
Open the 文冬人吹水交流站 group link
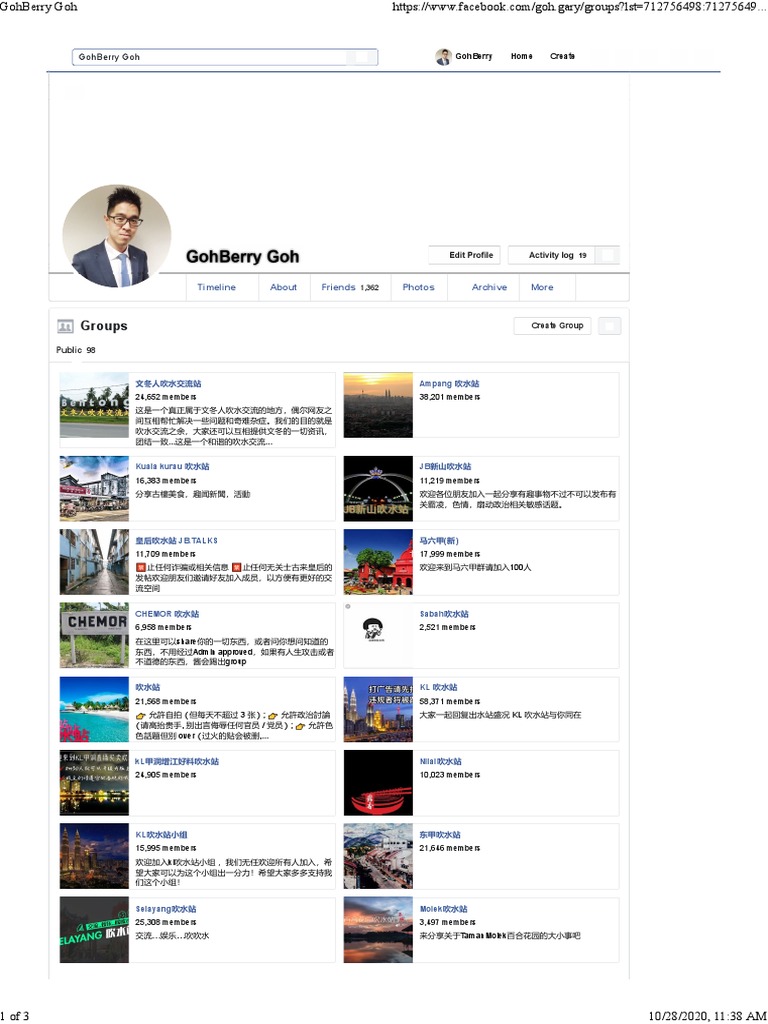[x=168, y=384]
